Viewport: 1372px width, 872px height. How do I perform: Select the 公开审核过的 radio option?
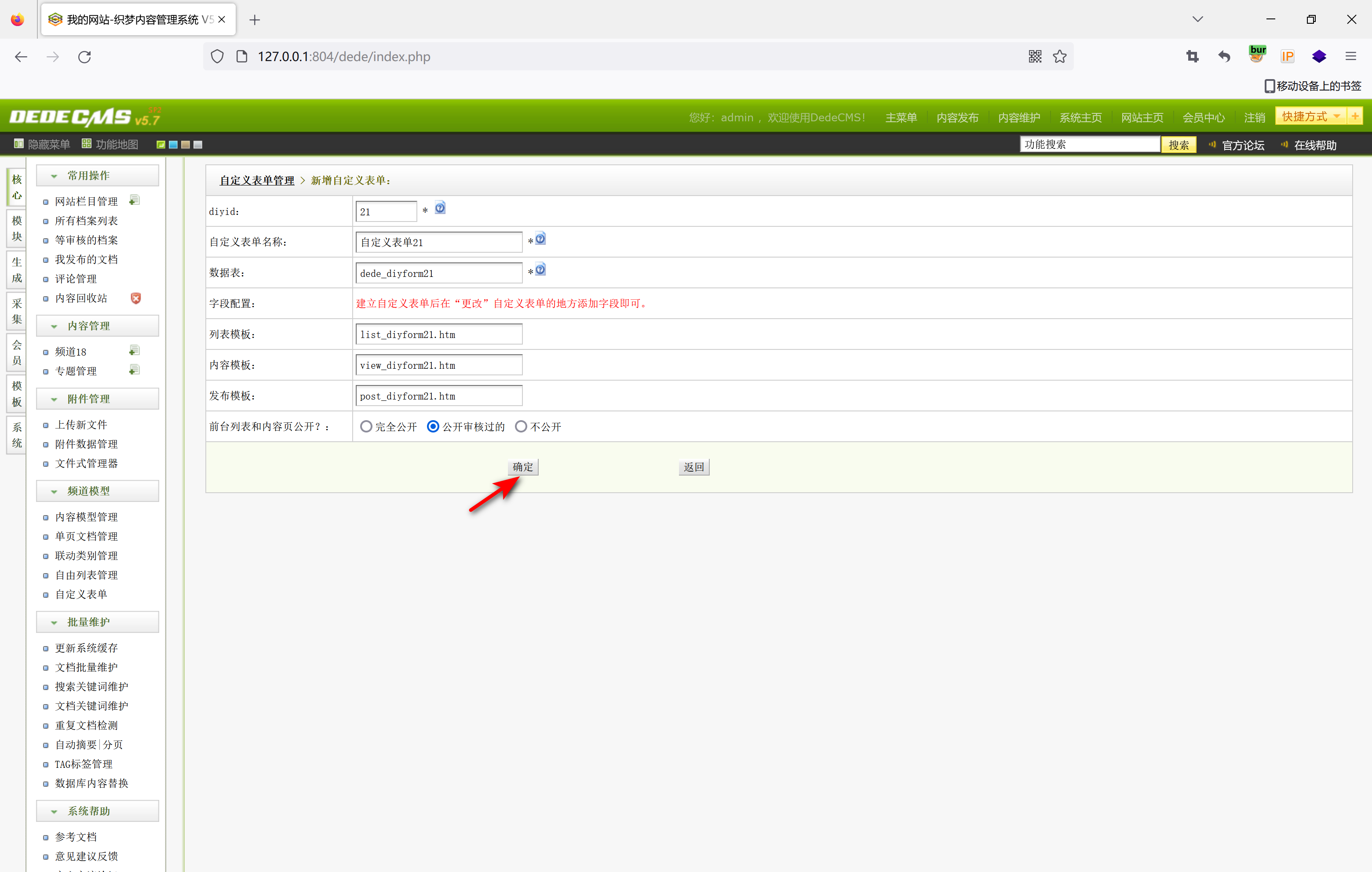433,427
